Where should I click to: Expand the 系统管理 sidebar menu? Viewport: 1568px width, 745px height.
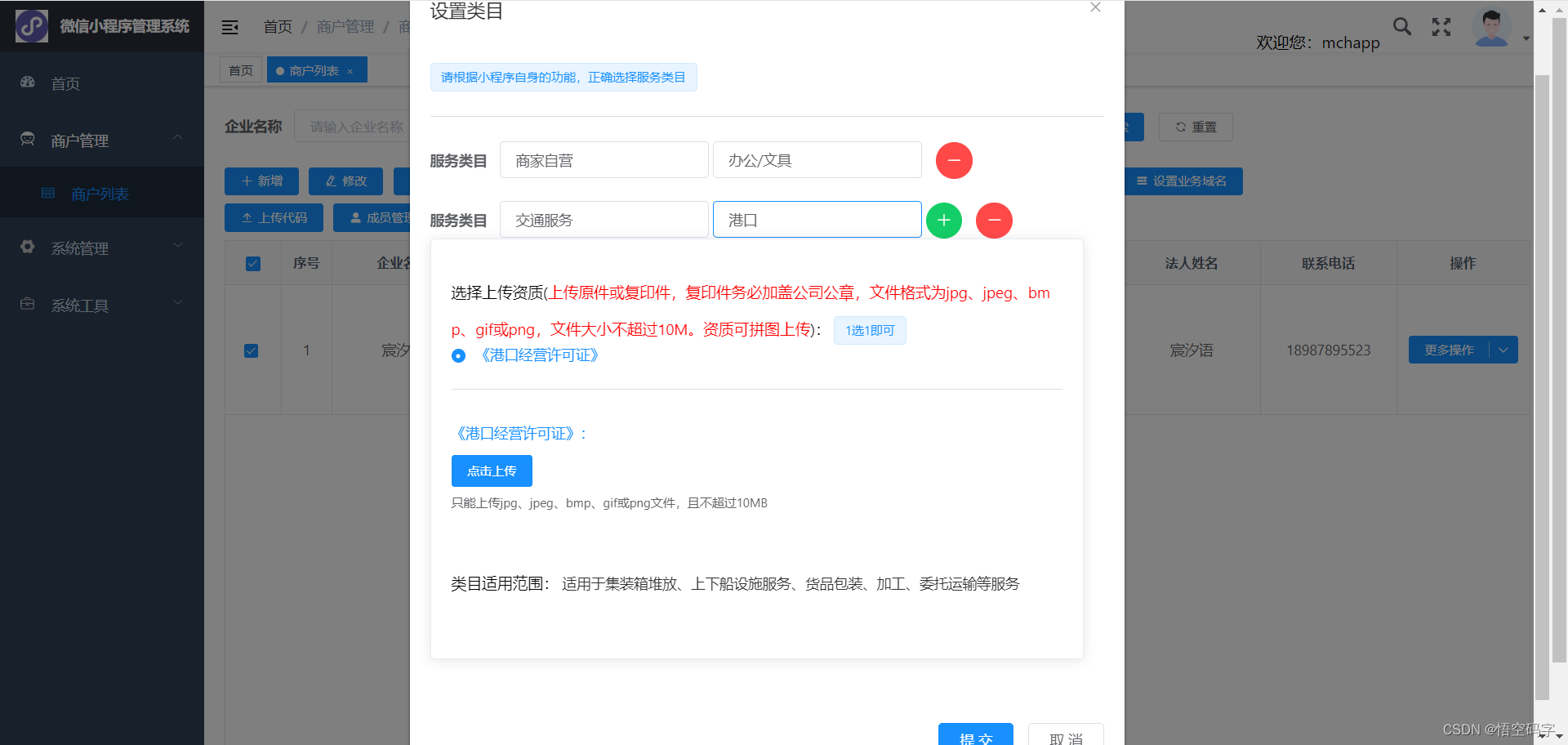[x=102, y=248]
